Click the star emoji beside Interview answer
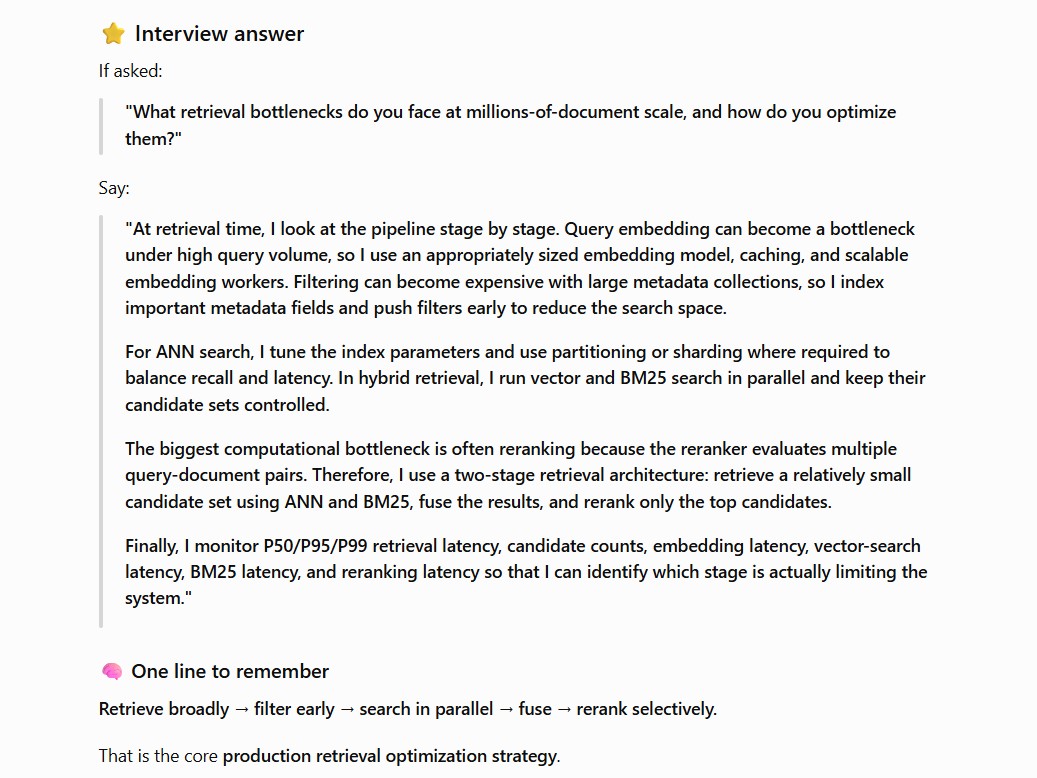 (x=113, y=34)
